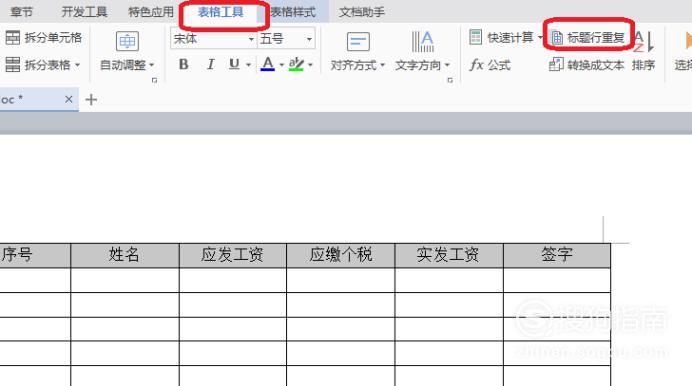Click the Sort (排序) A-Z icon
This screenshot has height=386, width=692.
click(643, 41)
